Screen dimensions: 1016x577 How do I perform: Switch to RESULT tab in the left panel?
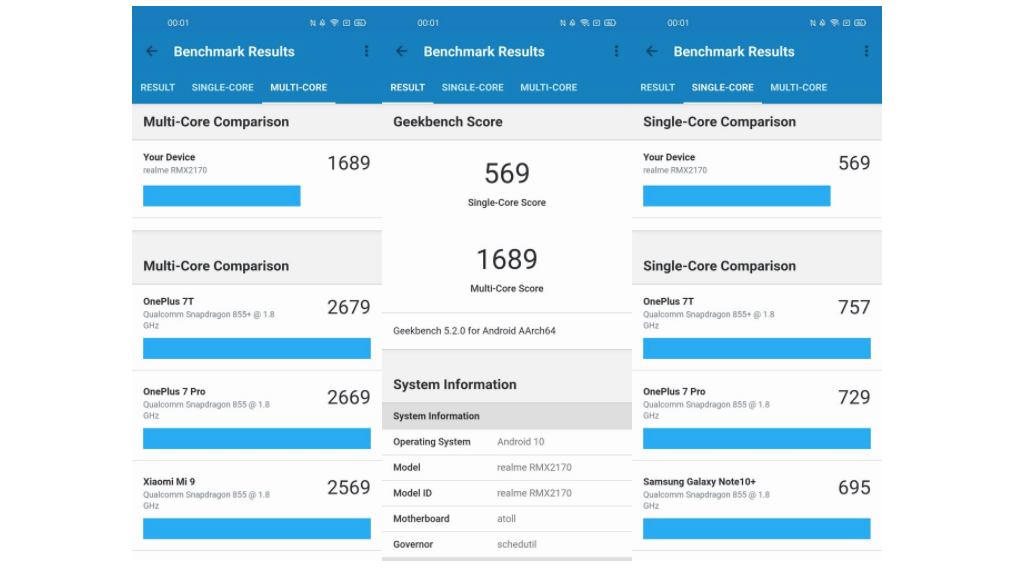point(157,88)
